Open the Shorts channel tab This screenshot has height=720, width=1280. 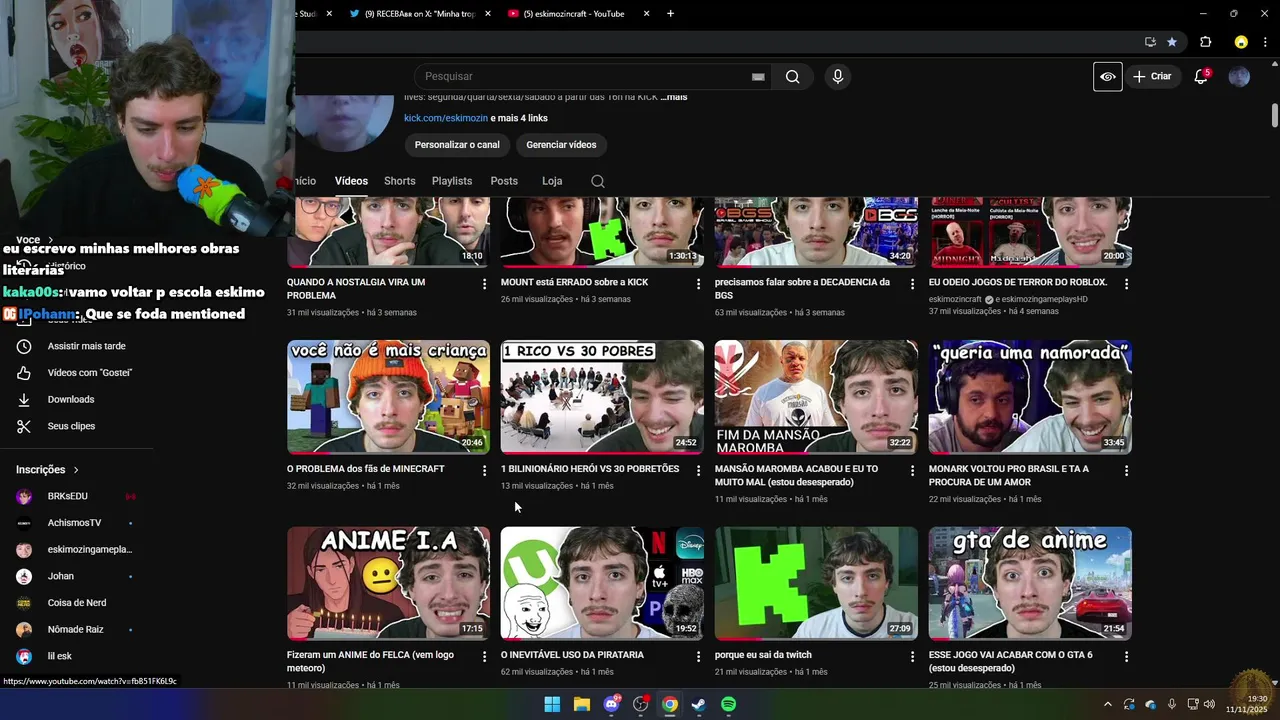point(399,181)
